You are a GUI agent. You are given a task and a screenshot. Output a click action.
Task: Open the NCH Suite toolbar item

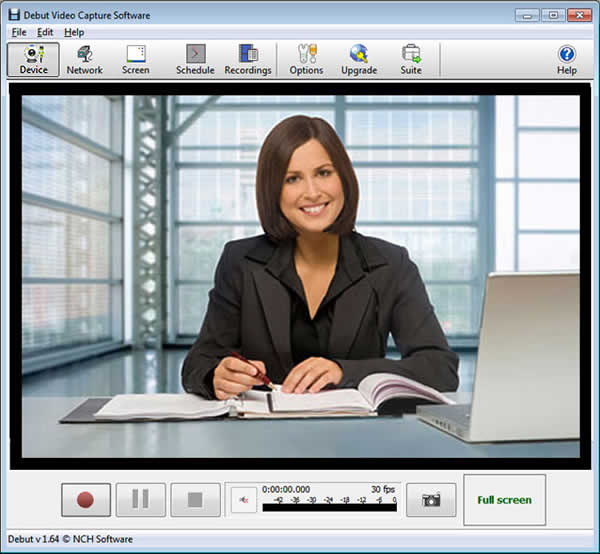pyautogui.click(x=411, y=59)
